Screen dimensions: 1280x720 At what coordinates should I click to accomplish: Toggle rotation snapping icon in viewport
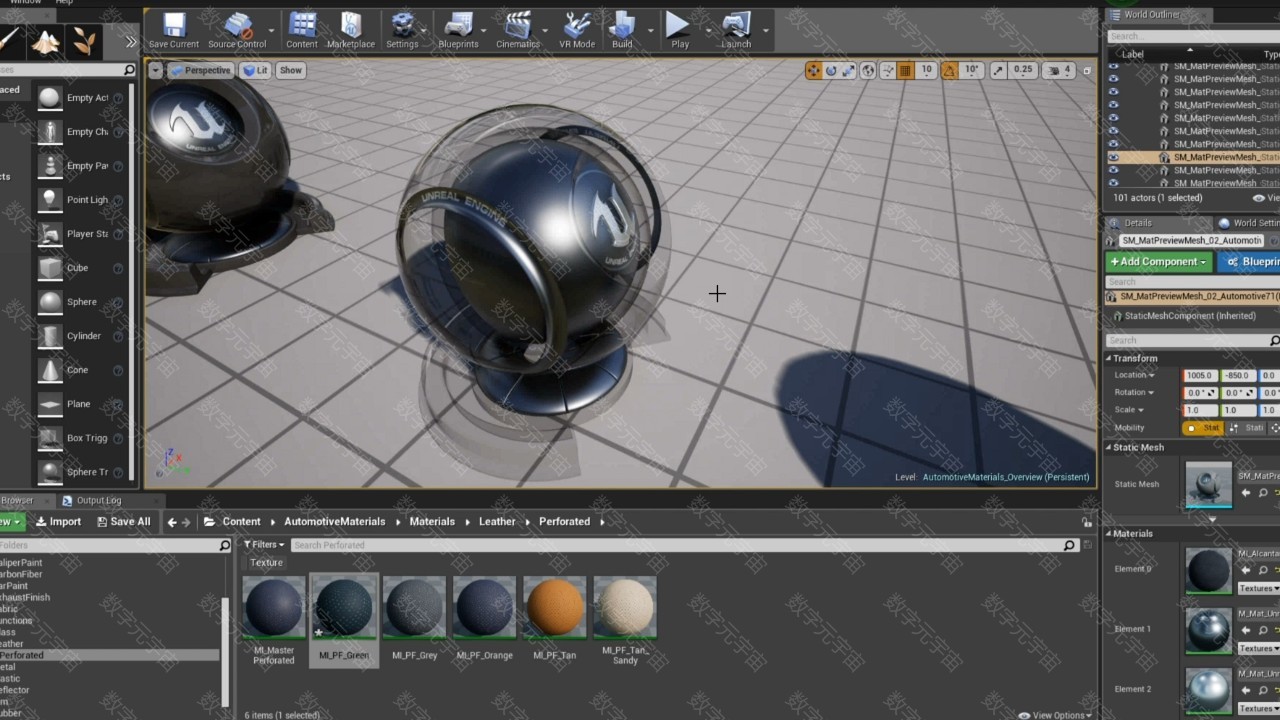[947, 70]
